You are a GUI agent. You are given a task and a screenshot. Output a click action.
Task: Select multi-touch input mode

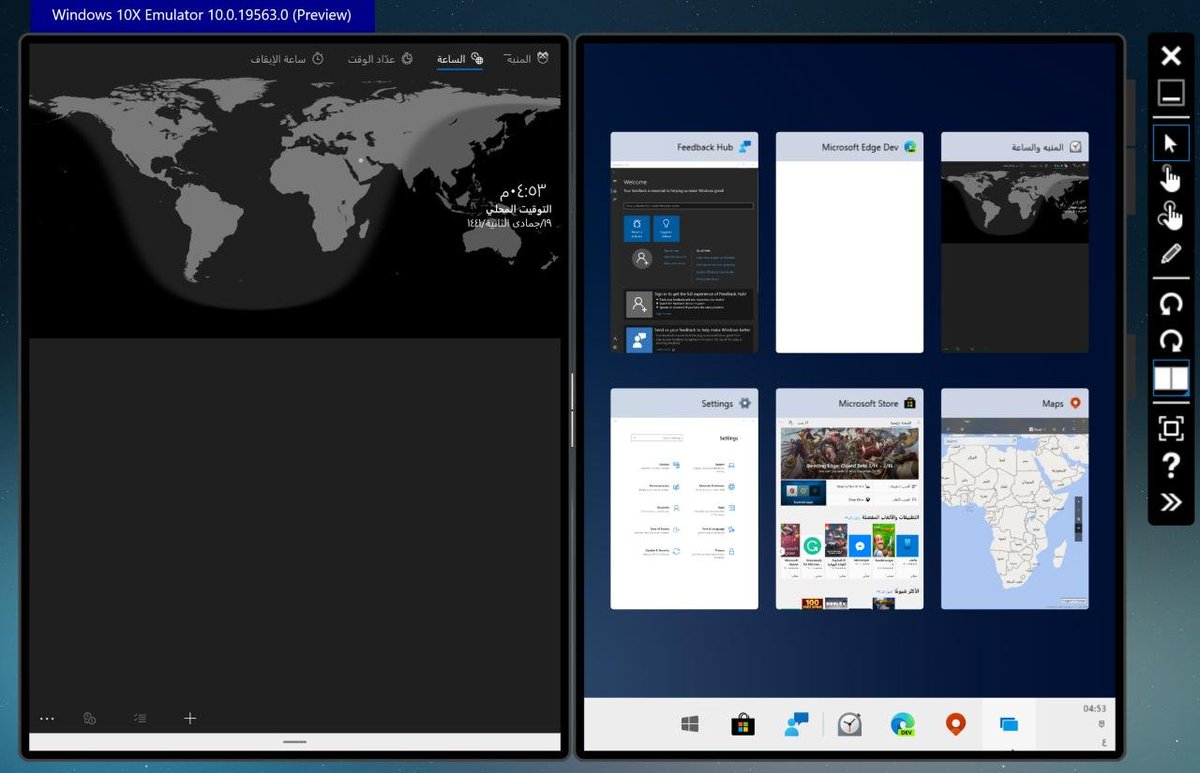(1170, 215)
